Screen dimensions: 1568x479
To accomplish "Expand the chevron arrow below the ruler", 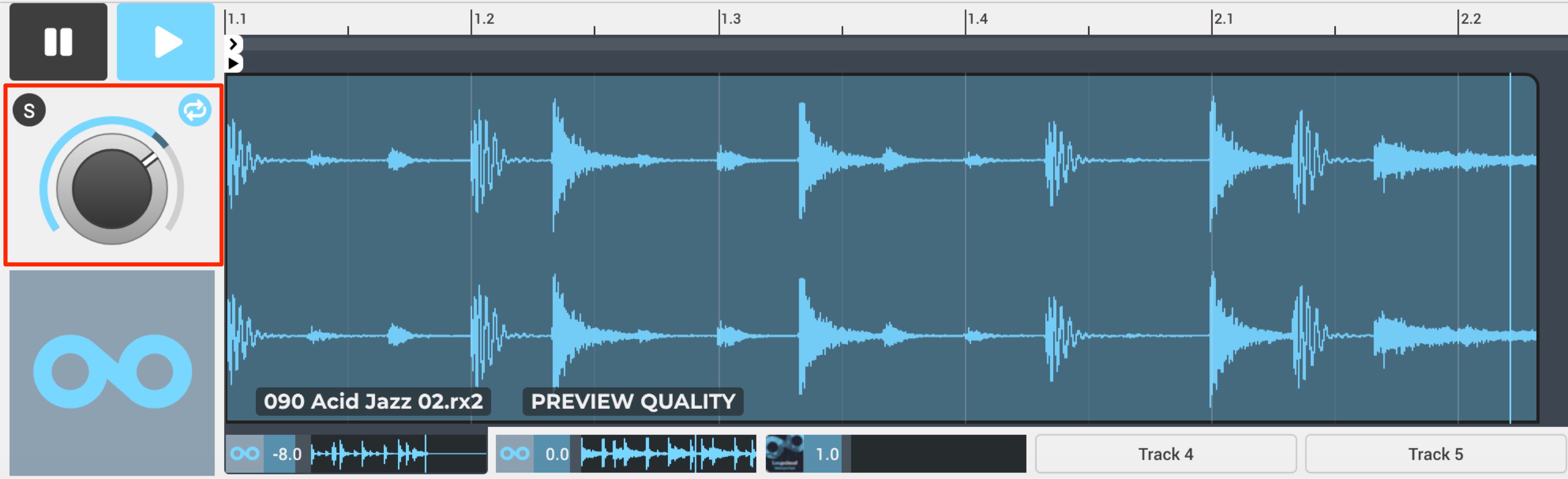I will (234, 44).
